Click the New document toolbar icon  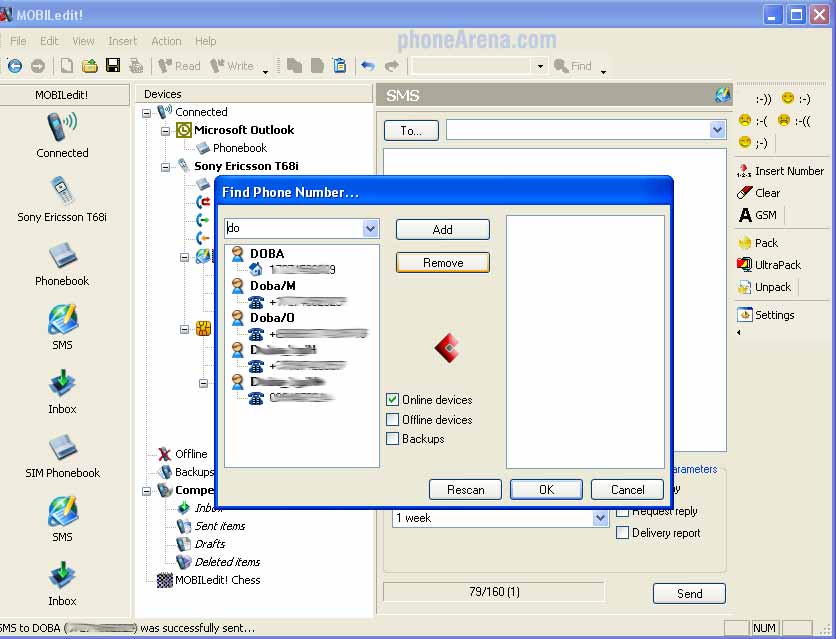coord(67,66)
